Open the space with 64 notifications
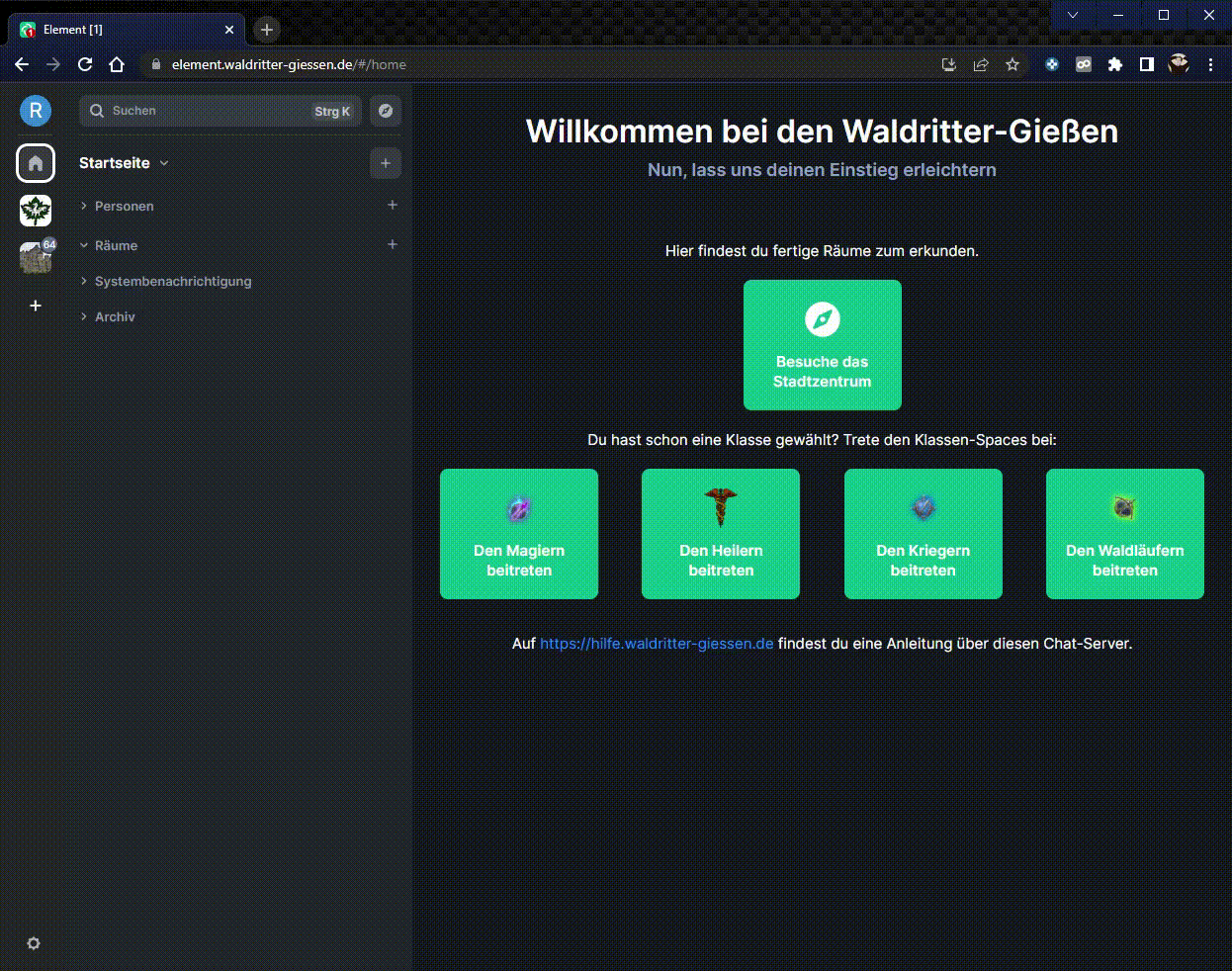This screenshot has height=971, width=1232. point(36,257)
